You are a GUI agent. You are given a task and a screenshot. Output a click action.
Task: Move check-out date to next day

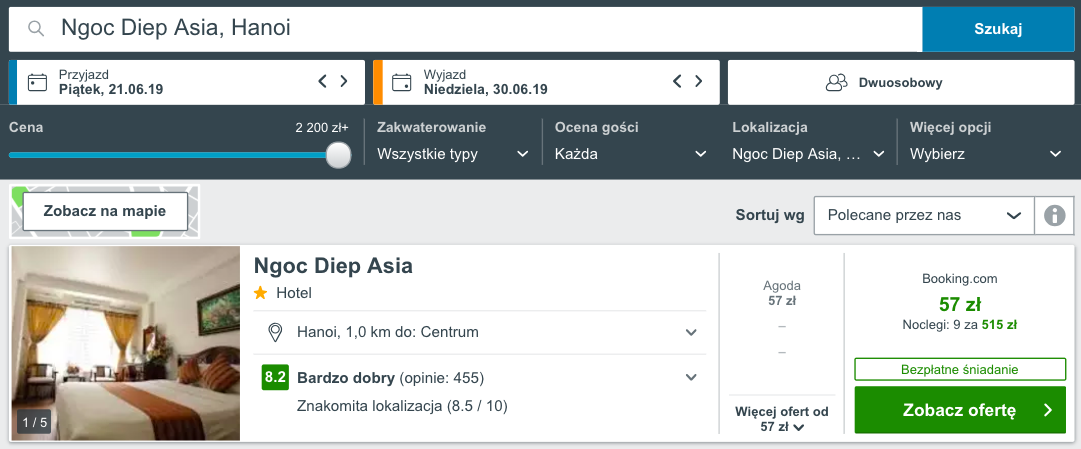pos(699,81)
